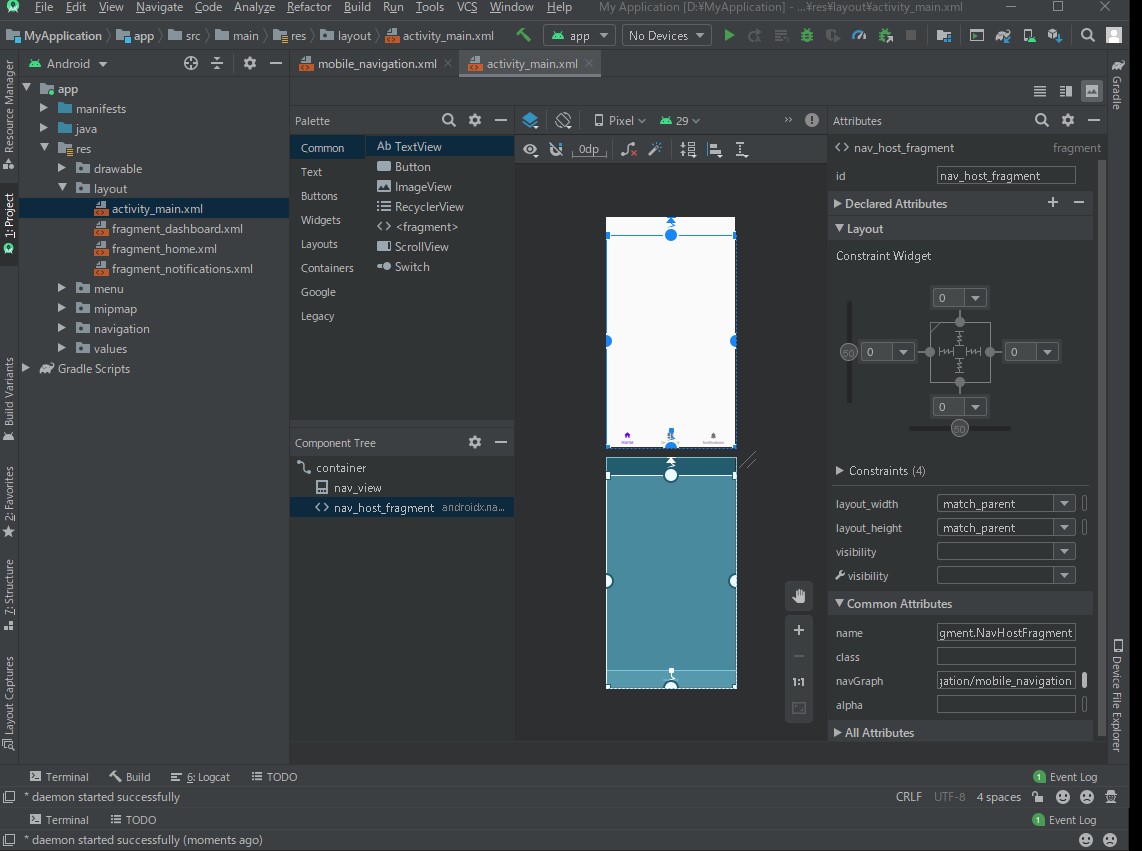Open the Pixel device dropdown
Viewport: 1142px width, 851px height.
618,119
